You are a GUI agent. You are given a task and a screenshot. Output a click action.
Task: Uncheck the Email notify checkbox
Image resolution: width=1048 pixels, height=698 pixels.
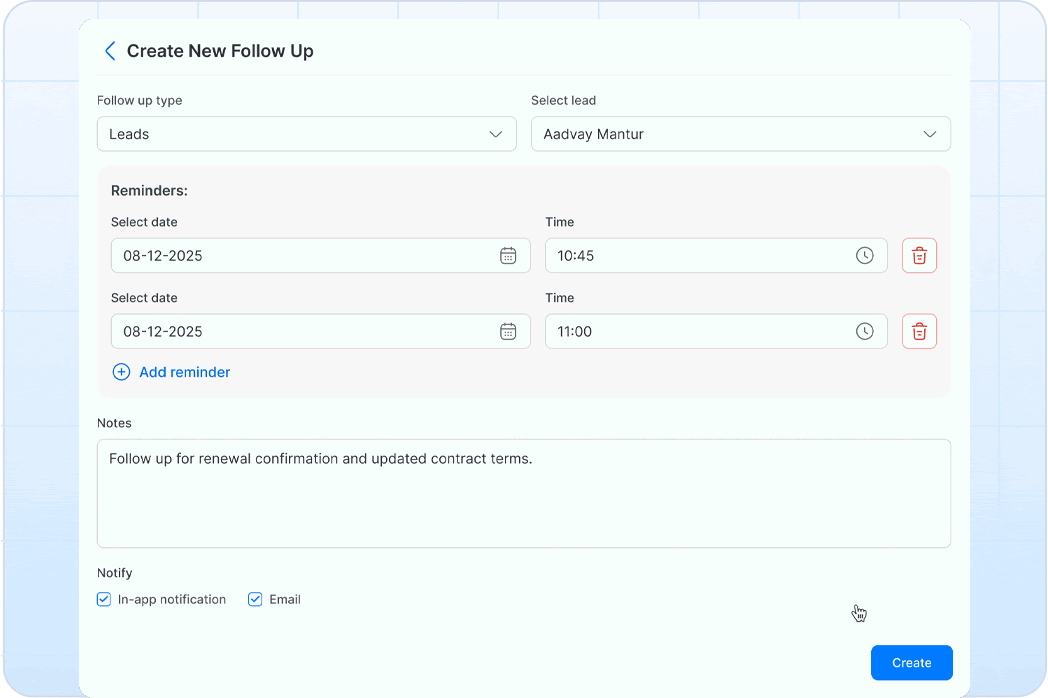point(255,599)
